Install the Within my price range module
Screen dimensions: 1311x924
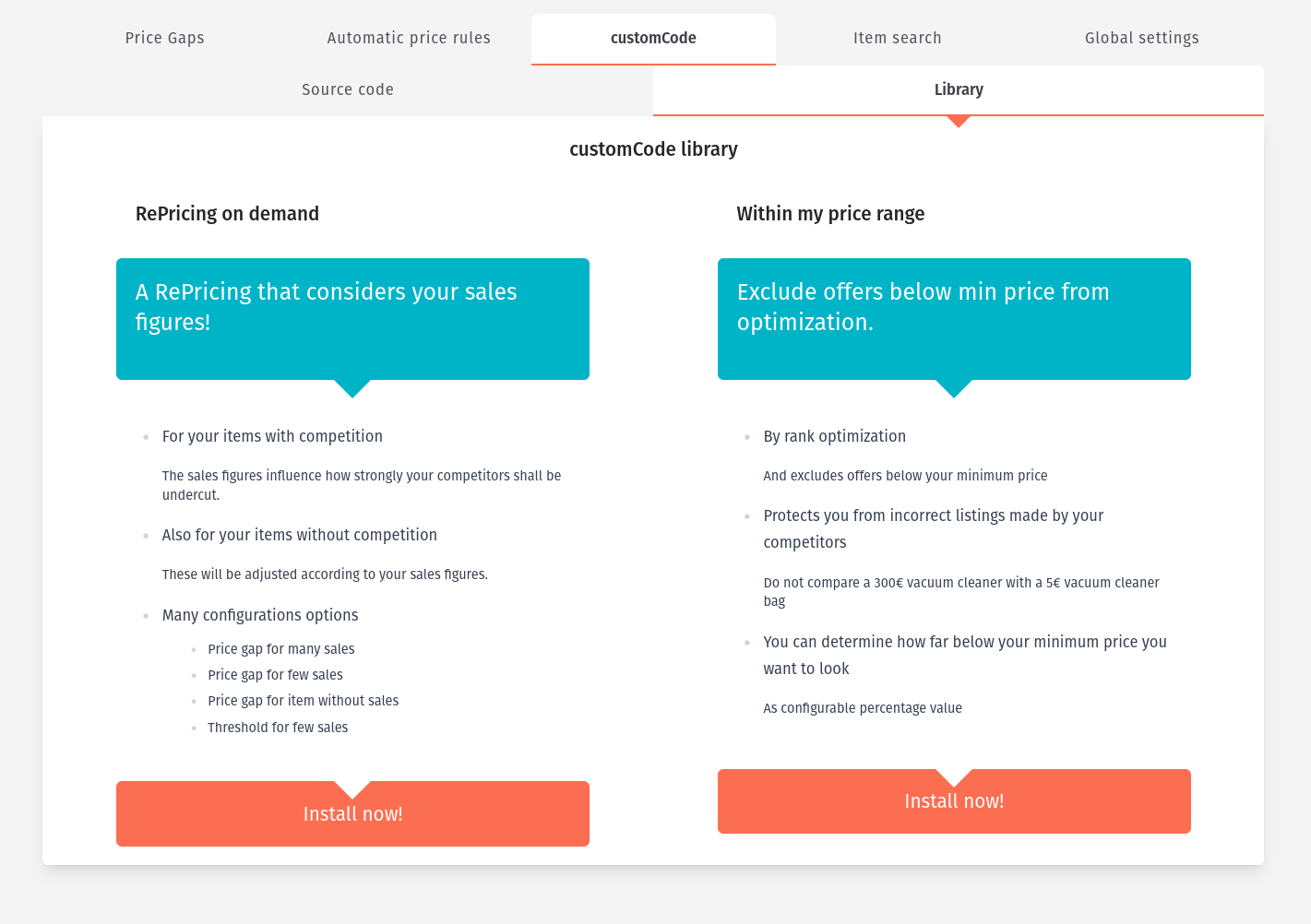(954, 800)
